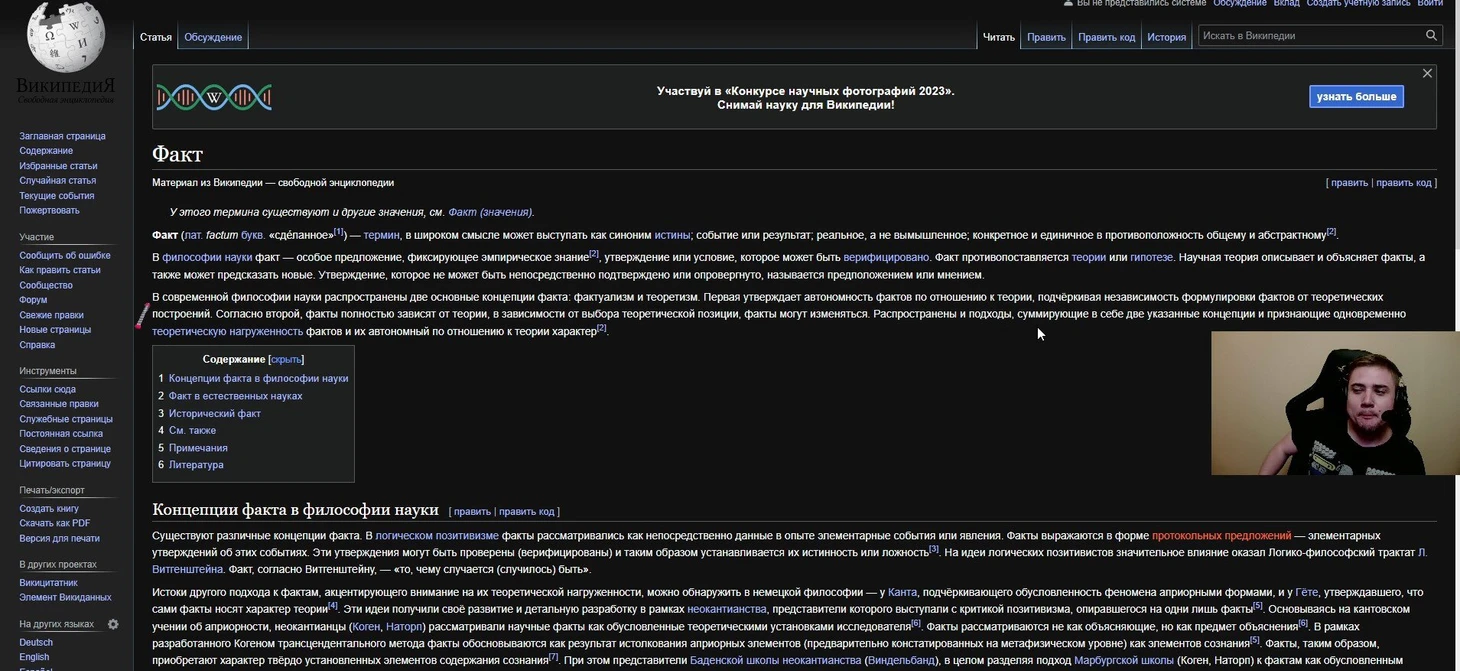Click in the Wikipedia search field
The height and width of the screenshot is (671, 1460).
point(1310,36)
